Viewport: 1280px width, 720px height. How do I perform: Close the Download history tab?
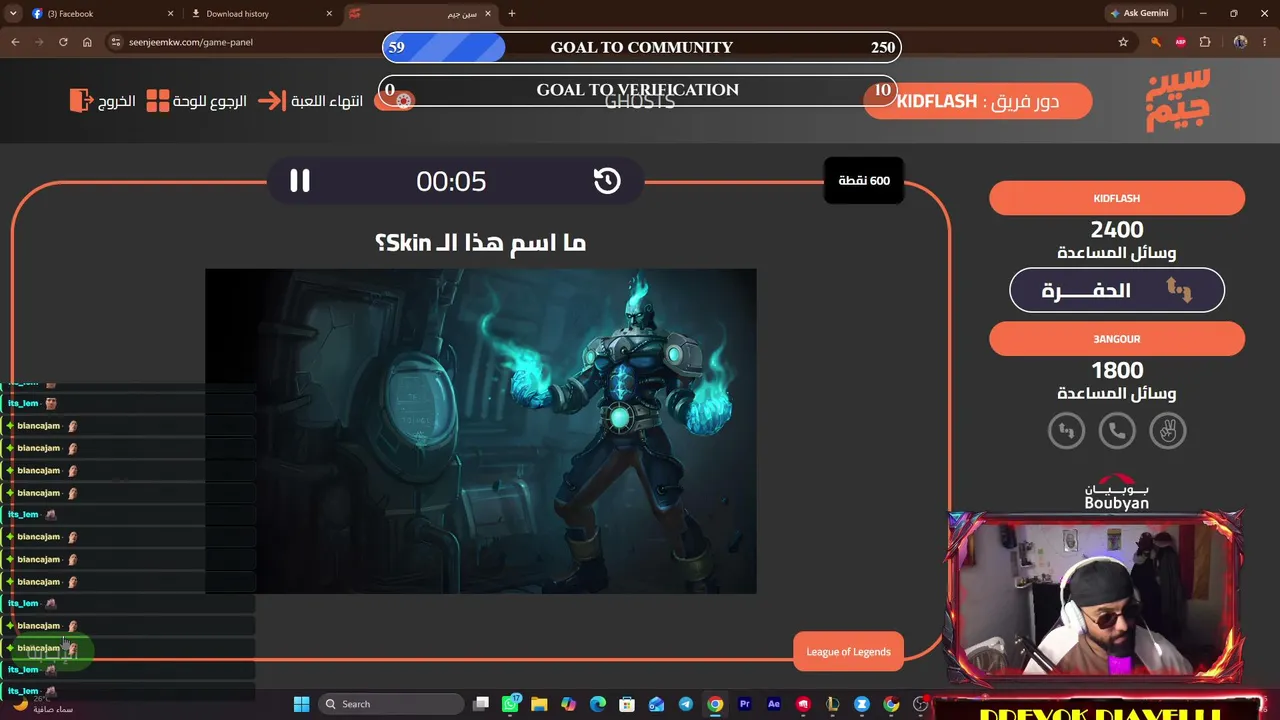[x=329, y=14]
